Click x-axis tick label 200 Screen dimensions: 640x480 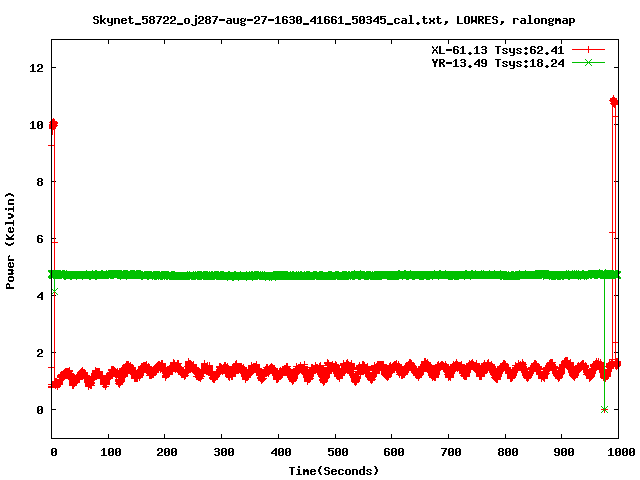click(167, 452)
